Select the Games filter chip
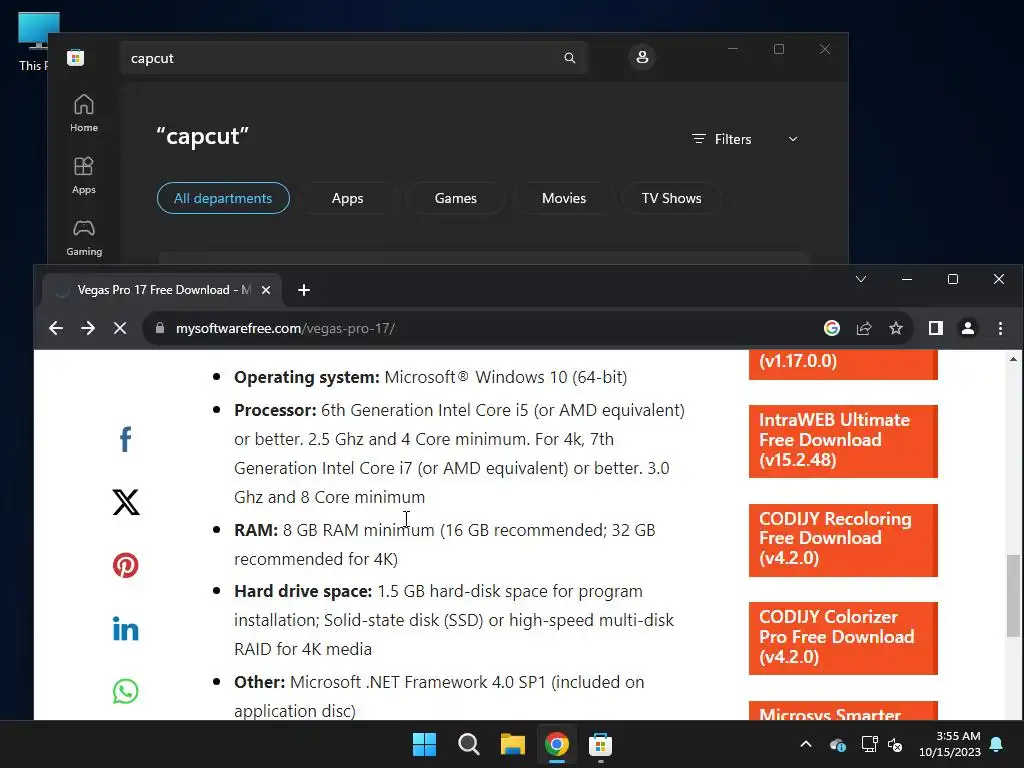1024x768 pixels. (x=455, y=198)
